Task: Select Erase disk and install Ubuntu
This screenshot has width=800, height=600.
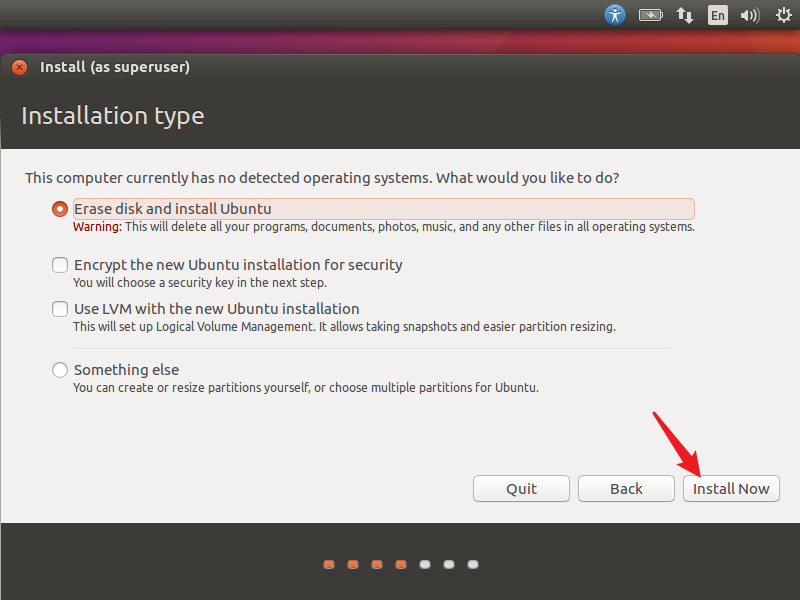Action: coord(60,209)
